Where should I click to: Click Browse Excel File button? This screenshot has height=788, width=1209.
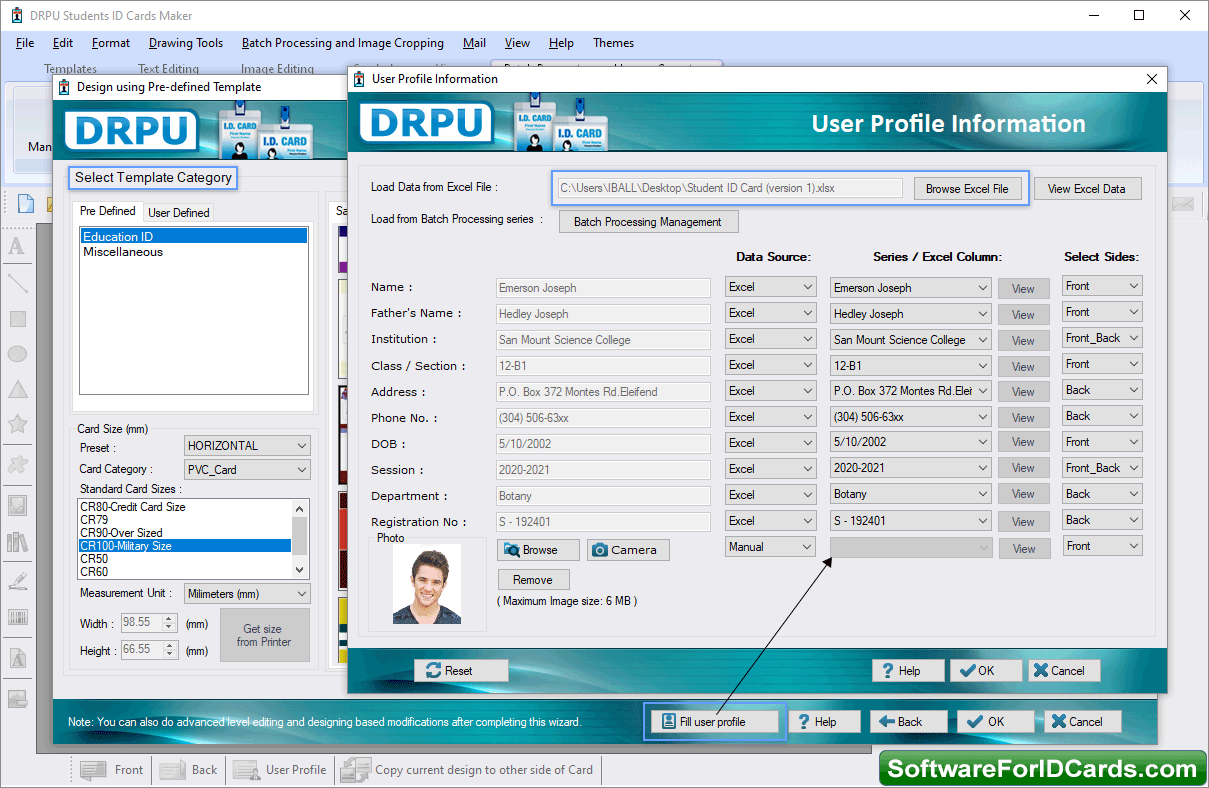point(967,188)
